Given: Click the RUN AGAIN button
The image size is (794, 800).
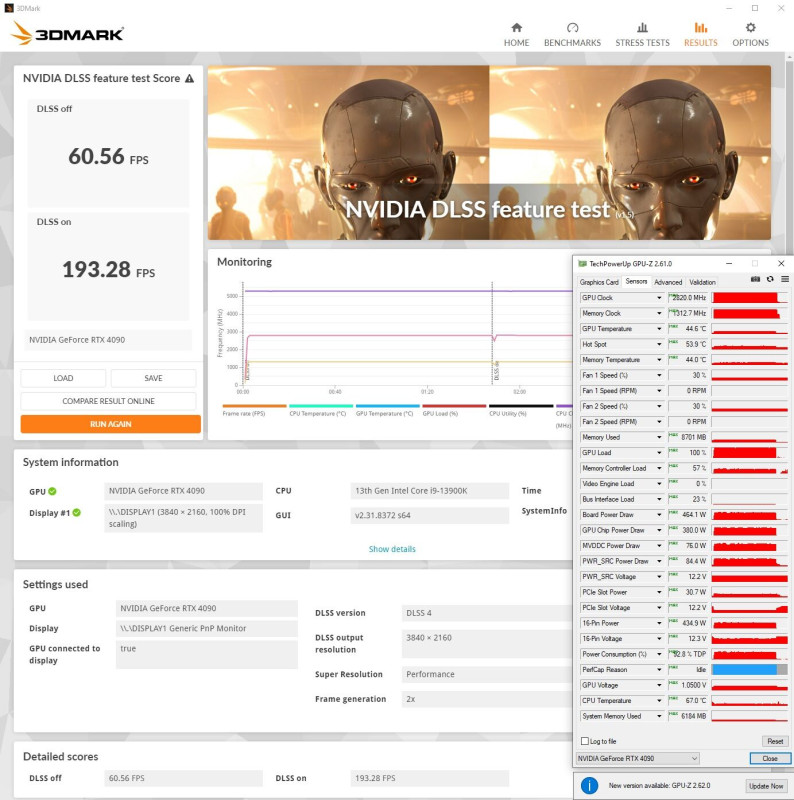Looking at the screenshot, I should point(111,424).
